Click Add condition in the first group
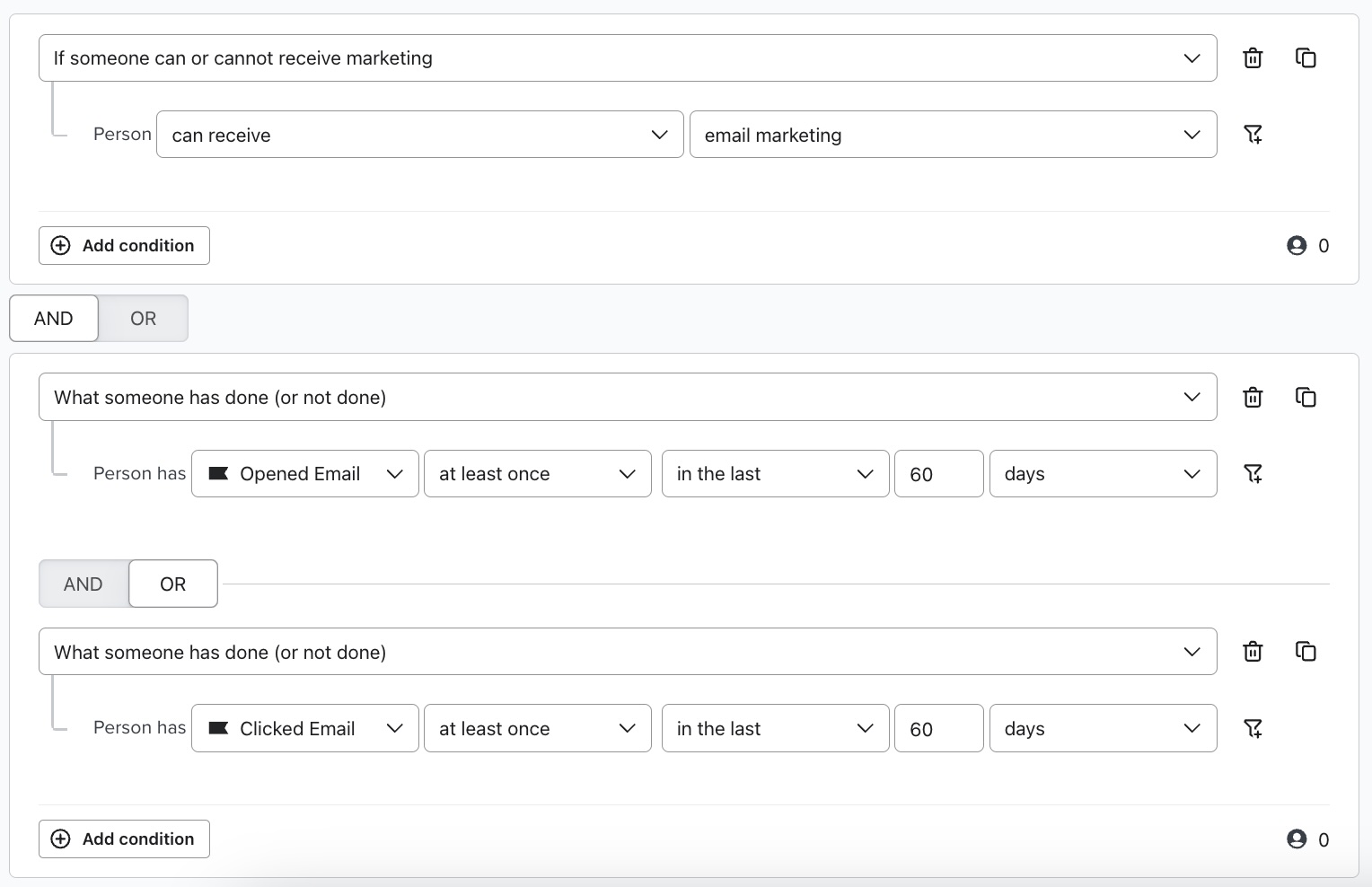 tap(124, 245)
